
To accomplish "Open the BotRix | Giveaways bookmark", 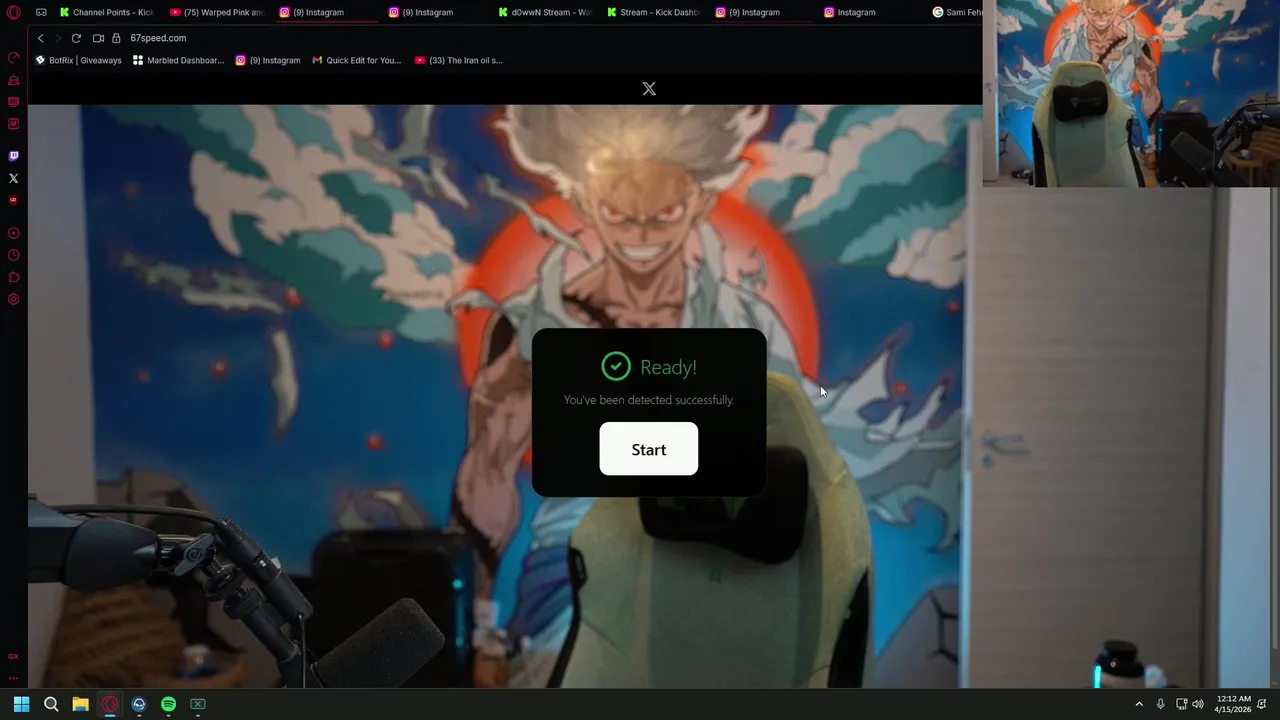I will pyautogui.click(x=78, y=60).
